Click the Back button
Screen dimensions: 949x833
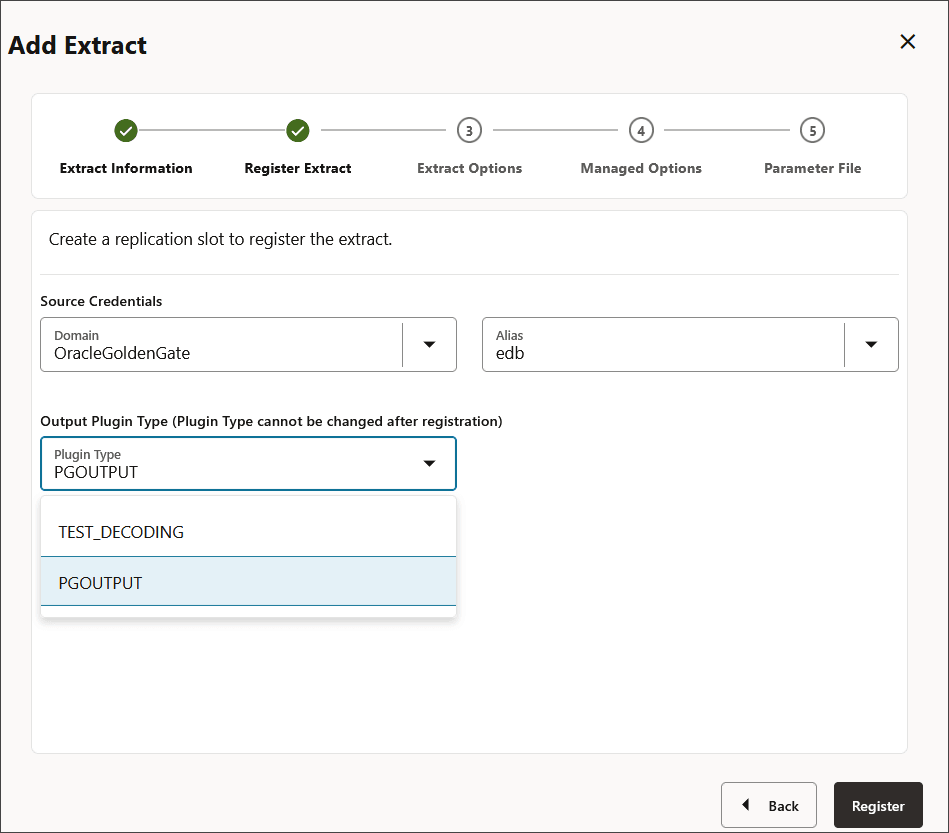point(768,805)
